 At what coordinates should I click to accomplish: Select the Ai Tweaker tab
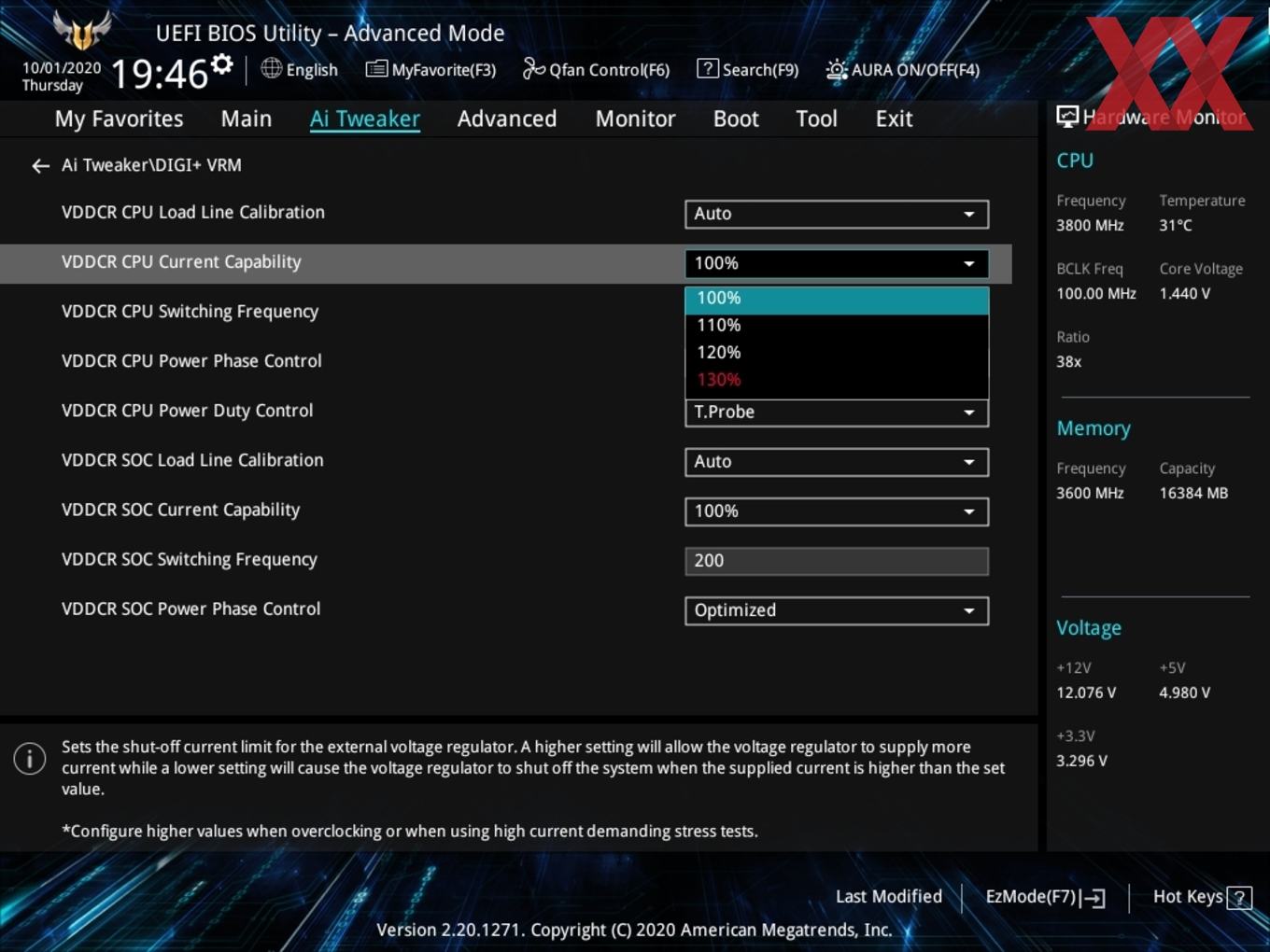click(x=365, y=119)
